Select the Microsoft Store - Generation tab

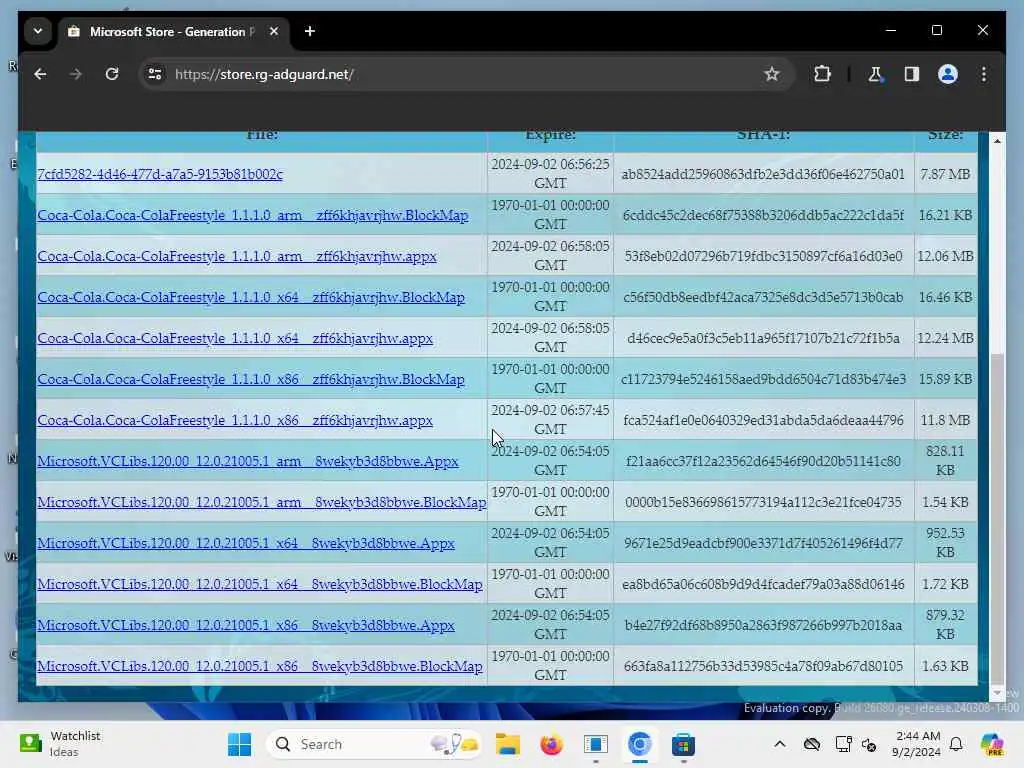tap(171, 31)
